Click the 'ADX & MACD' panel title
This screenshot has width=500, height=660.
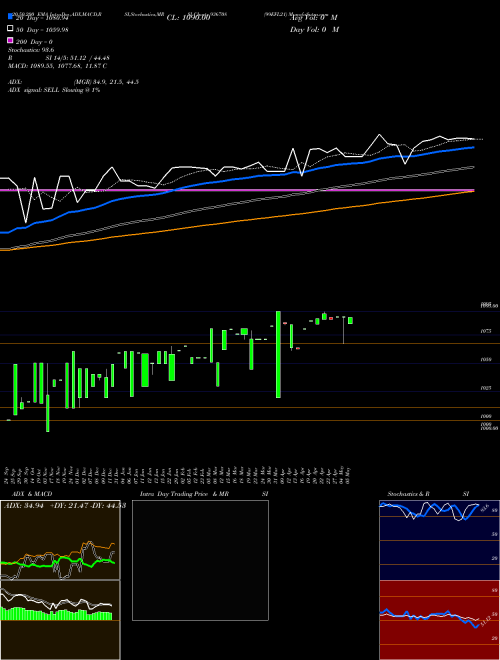(32, 494)
